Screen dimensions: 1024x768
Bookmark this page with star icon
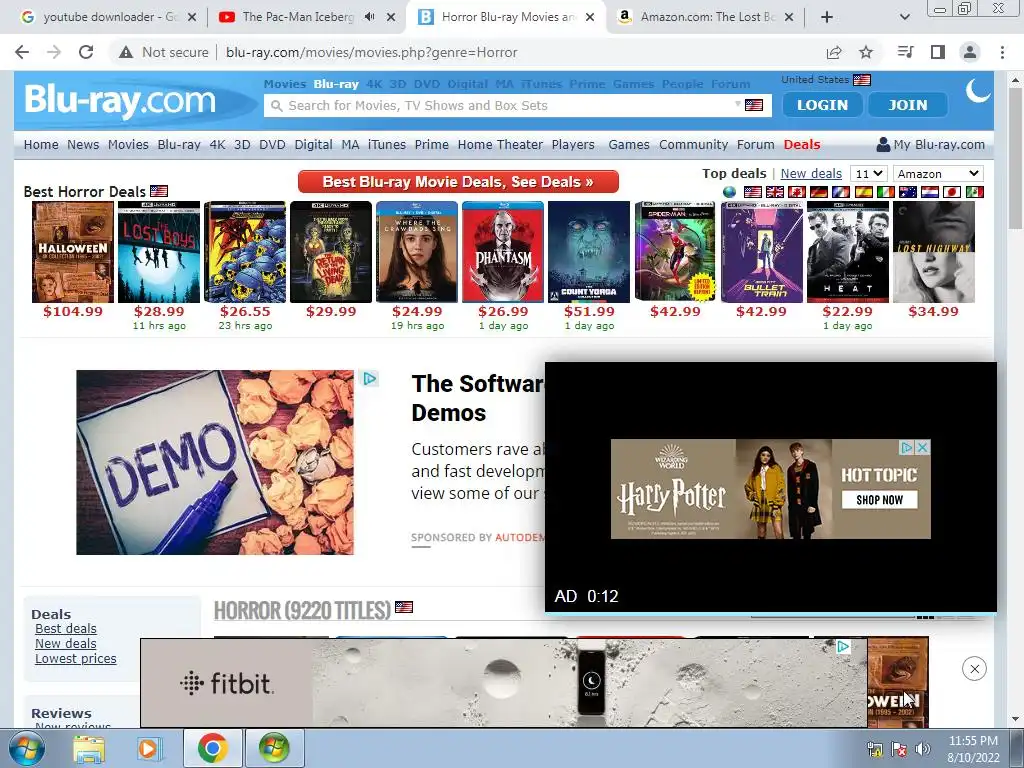(x=866, y=52)
